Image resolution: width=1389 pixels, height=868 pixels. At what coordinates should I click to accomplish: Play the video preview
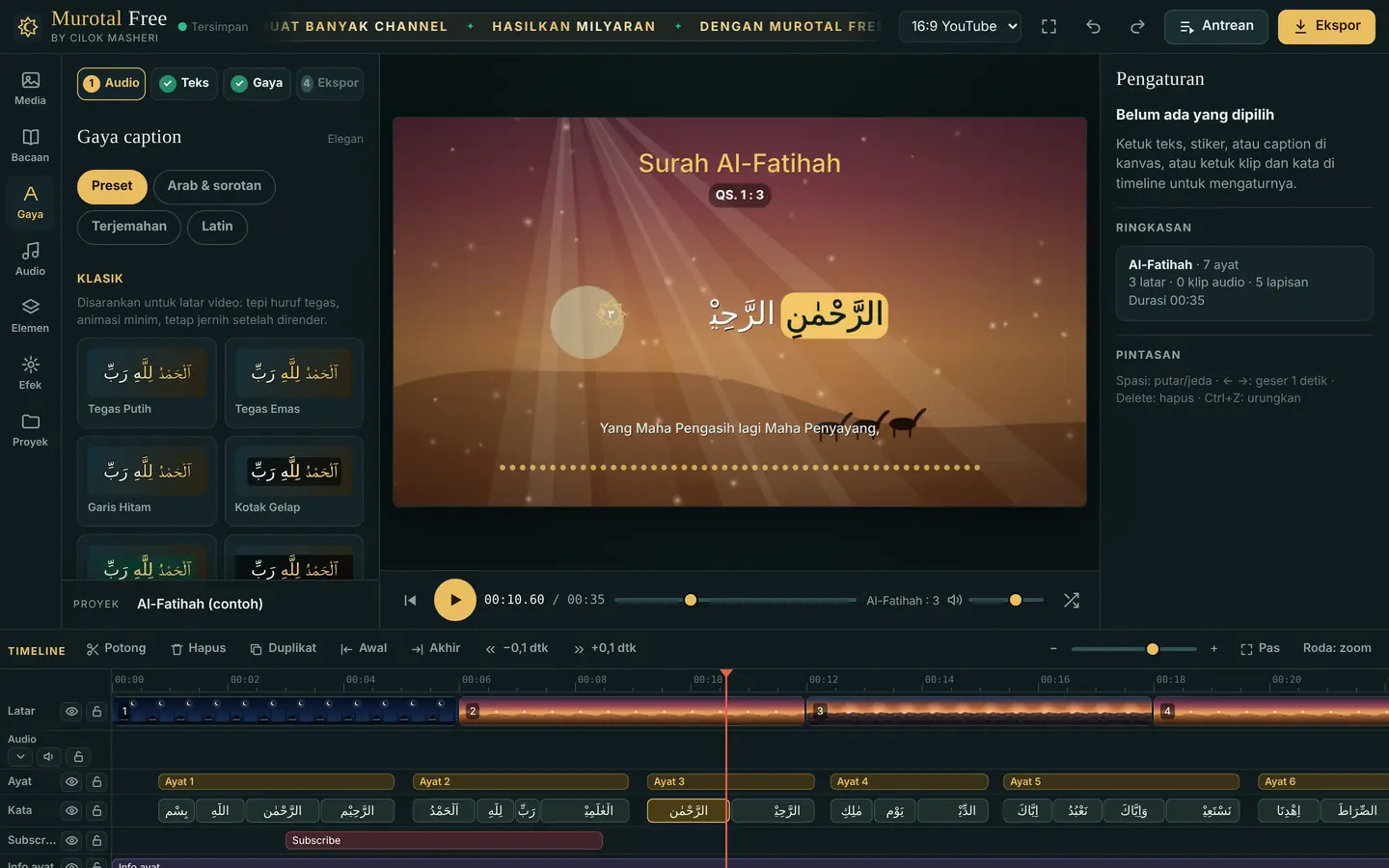pos(455,600)
